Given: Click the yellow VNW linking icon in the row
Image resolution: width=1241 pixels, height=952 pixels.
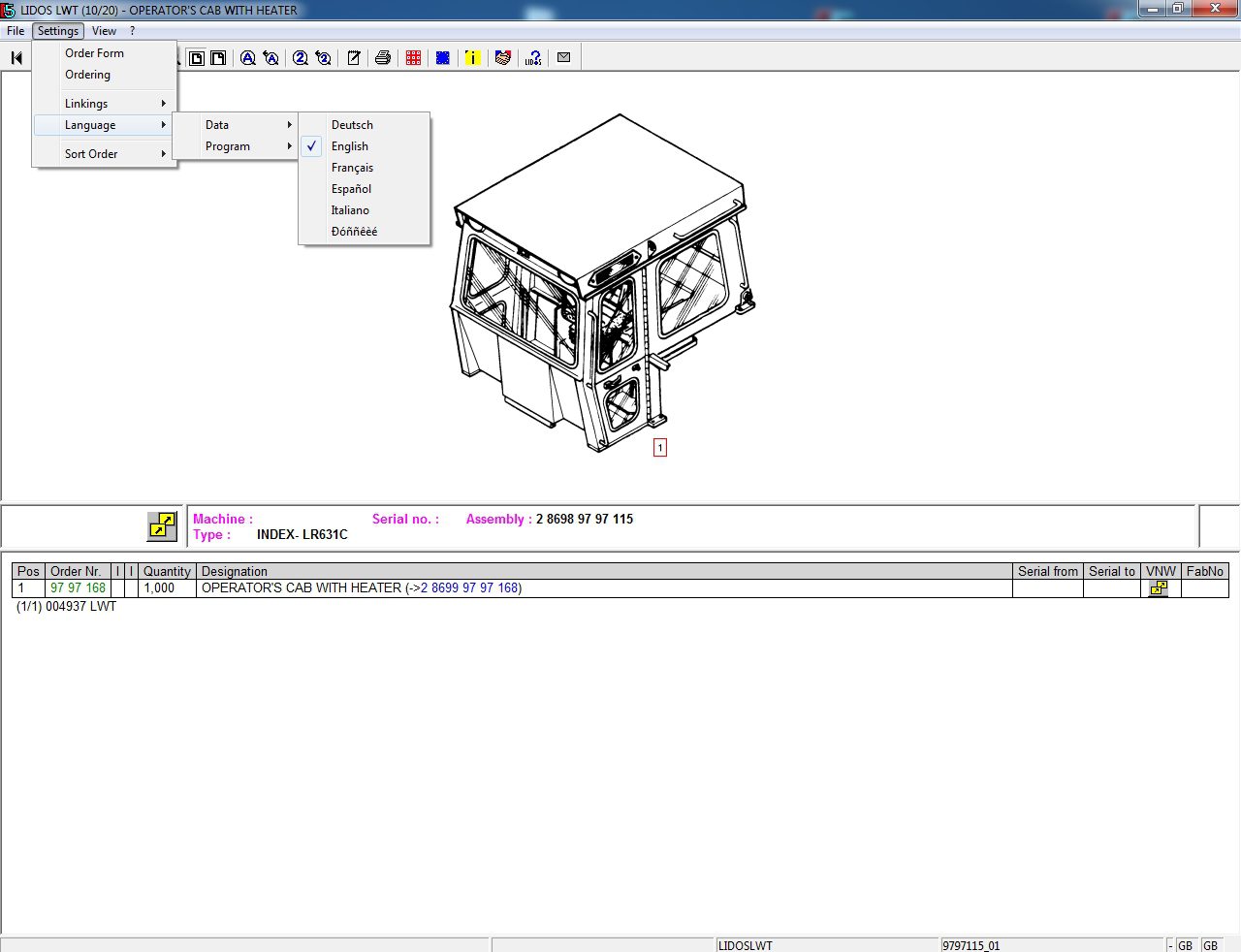Looking at the screenshot, I should point(1159,587).
